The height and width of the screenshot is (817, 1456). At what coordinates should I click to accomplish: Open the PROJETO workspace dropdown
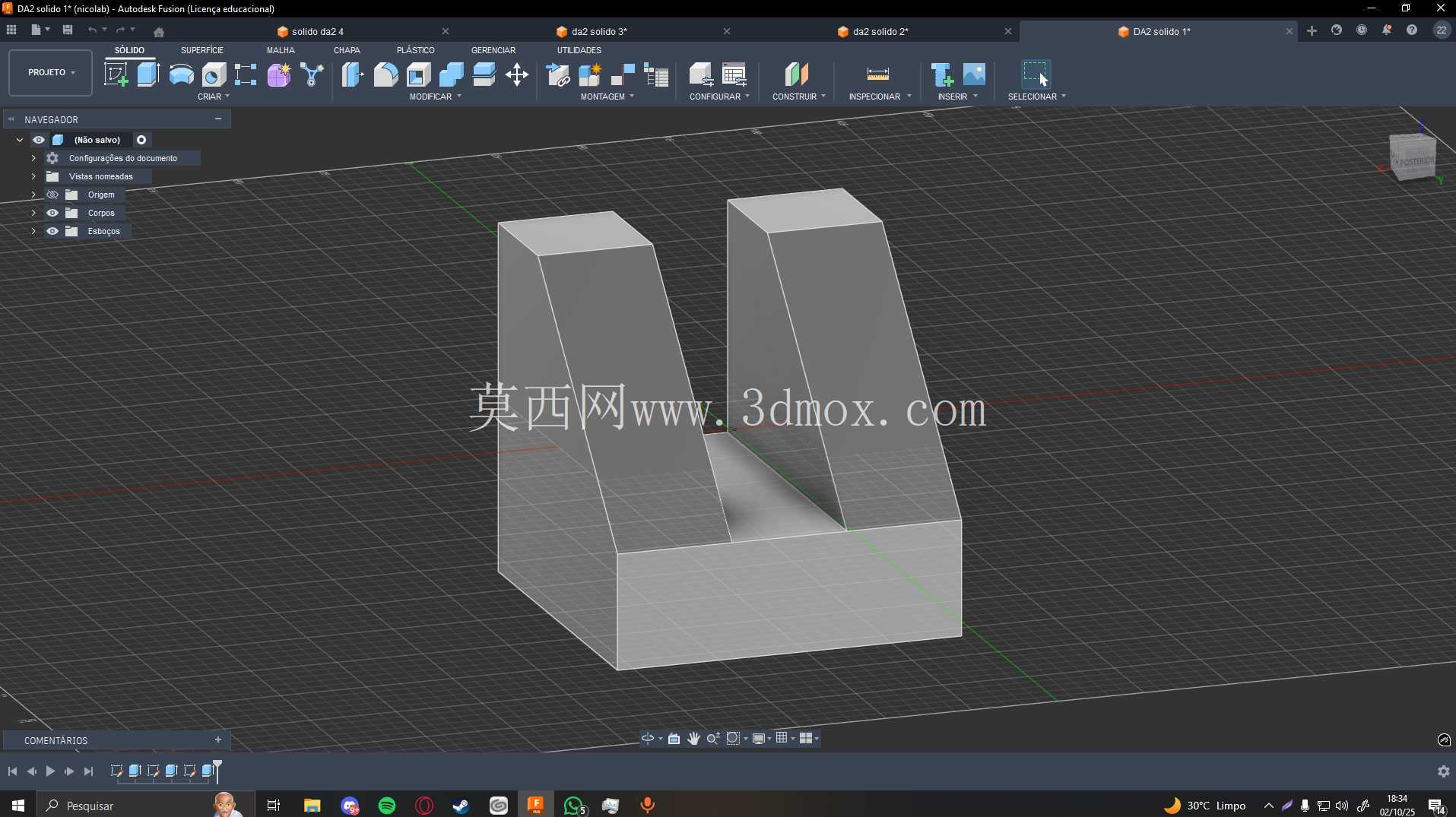[x=51, y=73]
